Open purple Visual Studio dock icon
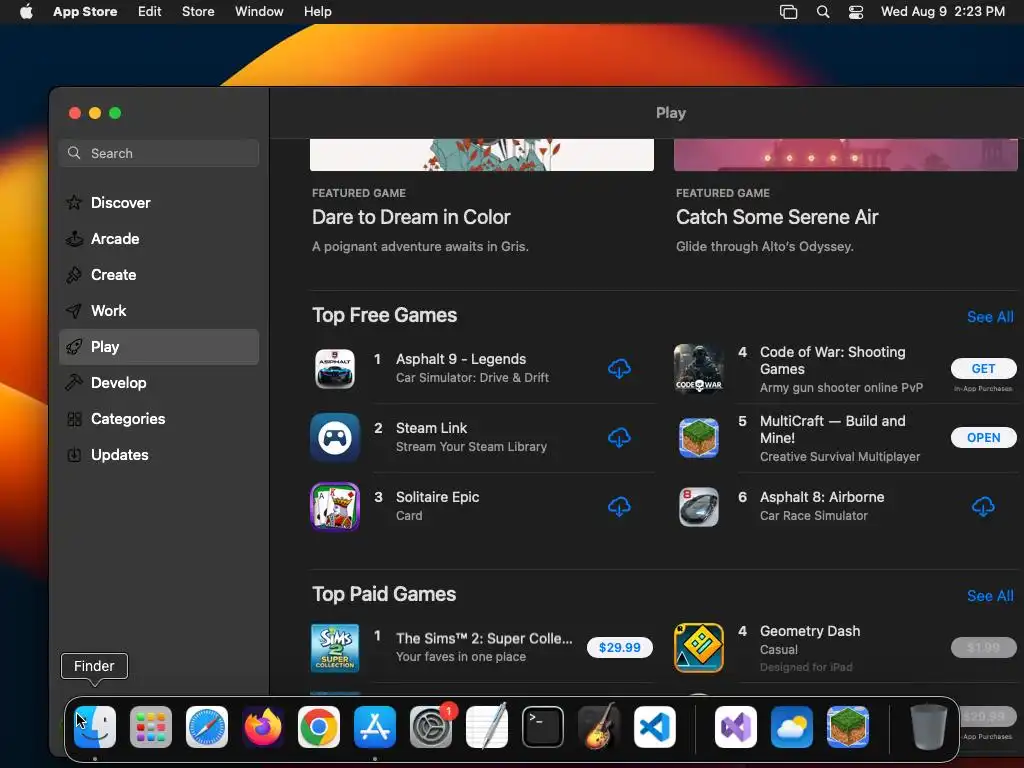The height and width of the screenshot is (768, 1024). (736, 726)
